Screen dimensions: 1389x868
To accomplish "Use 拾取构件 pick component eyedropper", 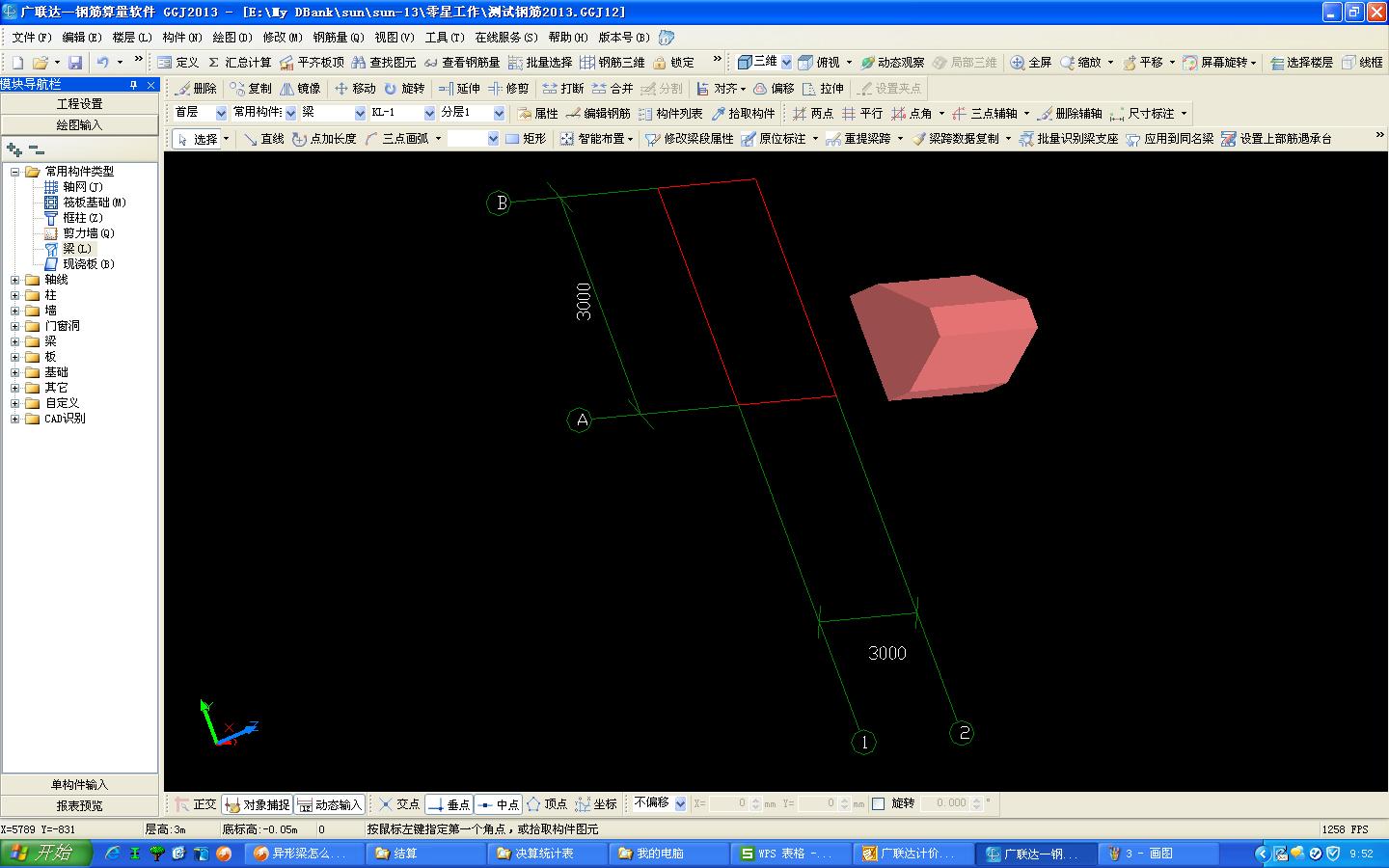I will point(743,113).
